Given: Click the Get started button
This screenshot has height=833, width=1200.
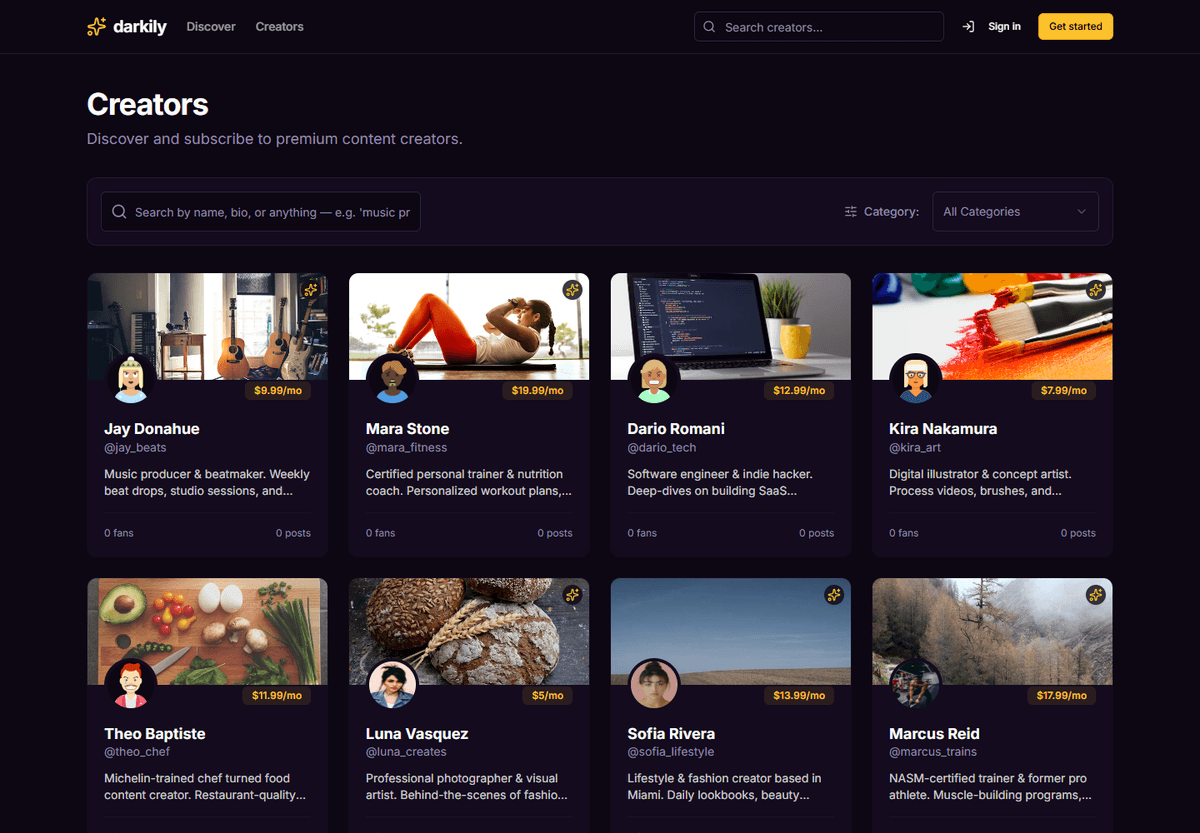Looking at the screenshot, I should point(1075,27).
